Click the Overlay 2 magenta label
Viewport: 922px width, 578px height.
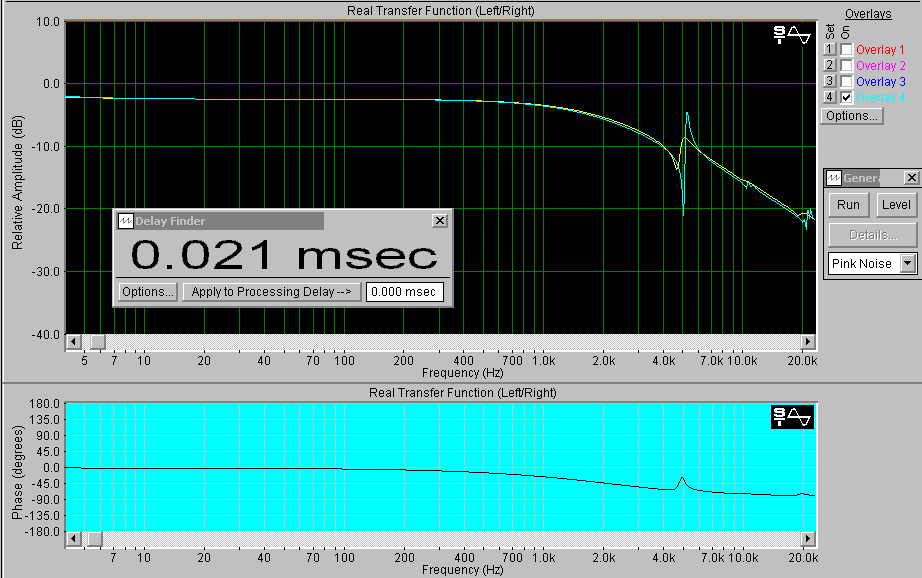pos(880,66)
